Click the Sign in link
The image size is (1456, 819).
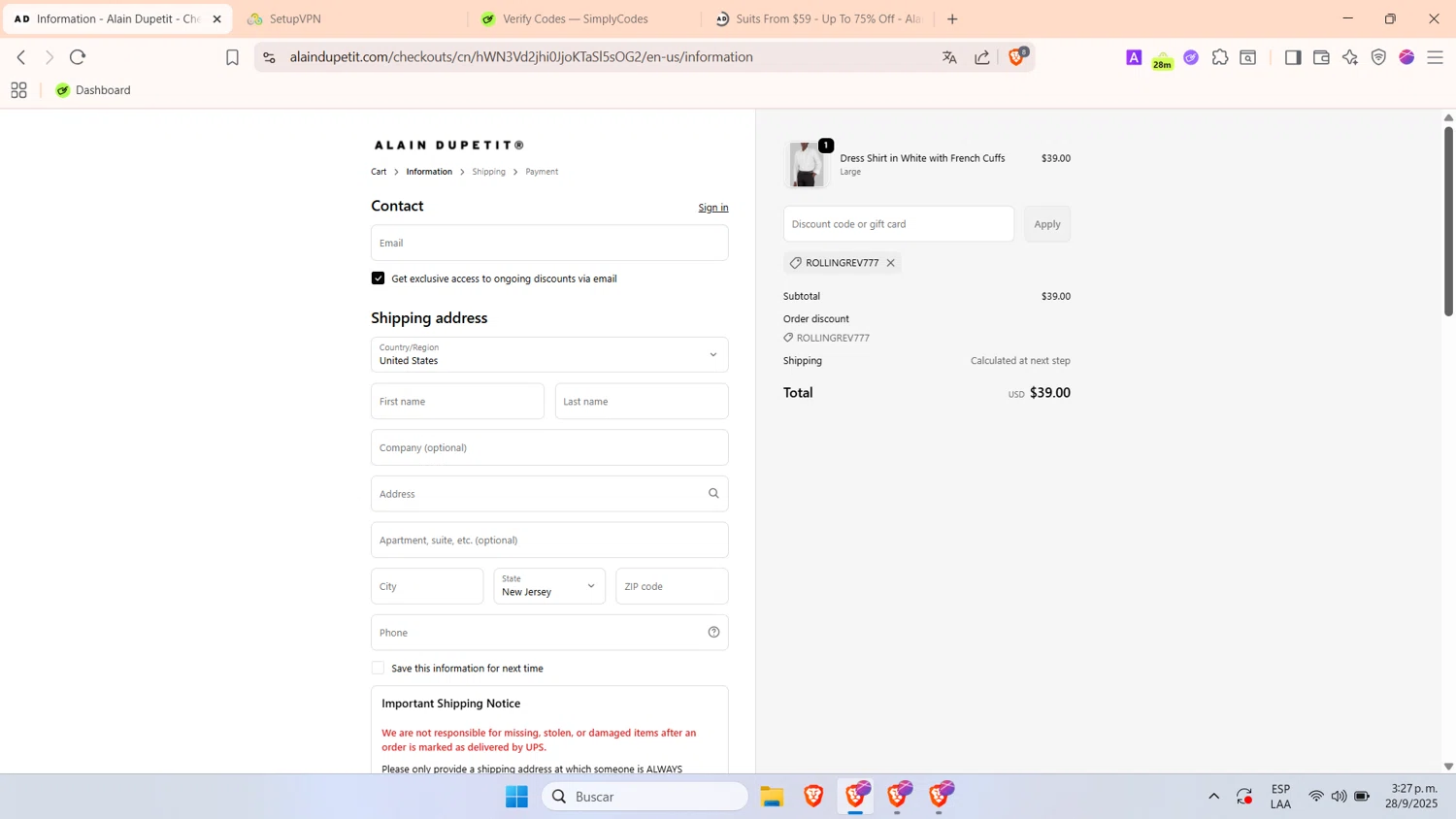[x=713, y=208]
